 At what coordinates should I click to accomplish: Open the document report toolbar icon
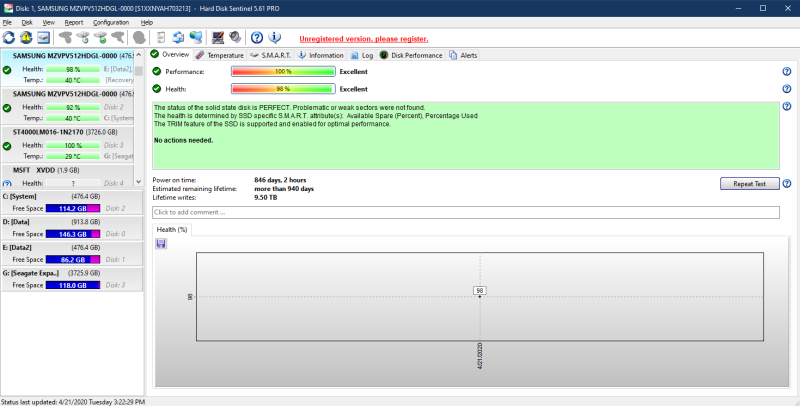coord(161,37)
